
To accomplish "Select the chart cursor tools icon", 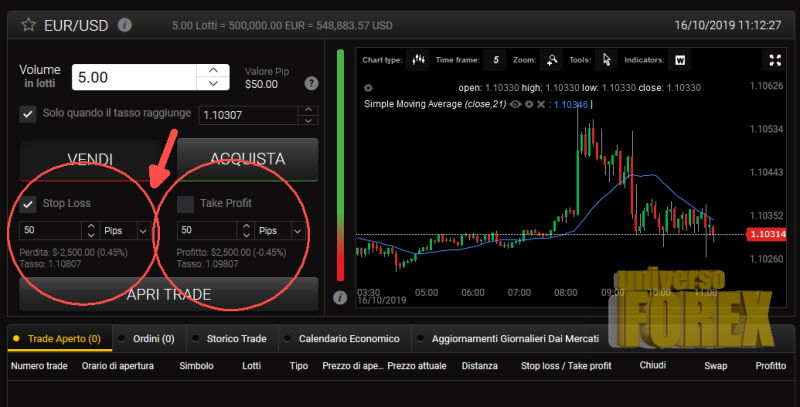I will (606, 60).
